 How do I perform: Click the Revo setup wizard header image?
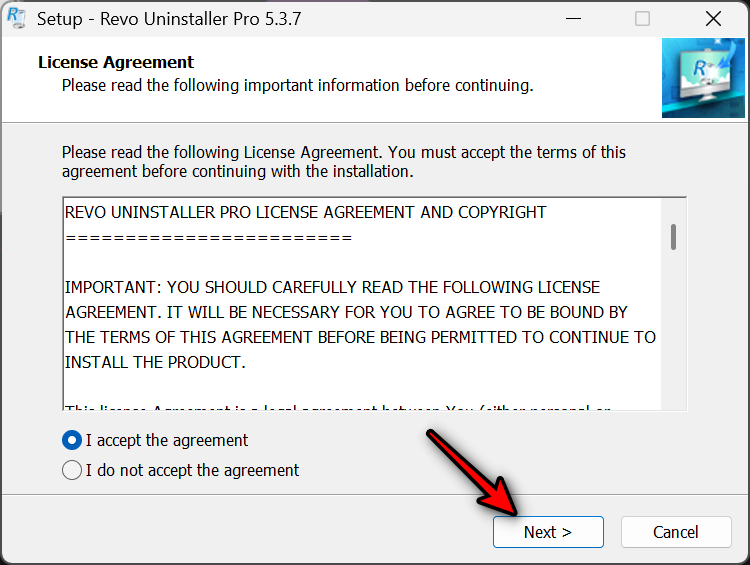click(x=703, y=78)
